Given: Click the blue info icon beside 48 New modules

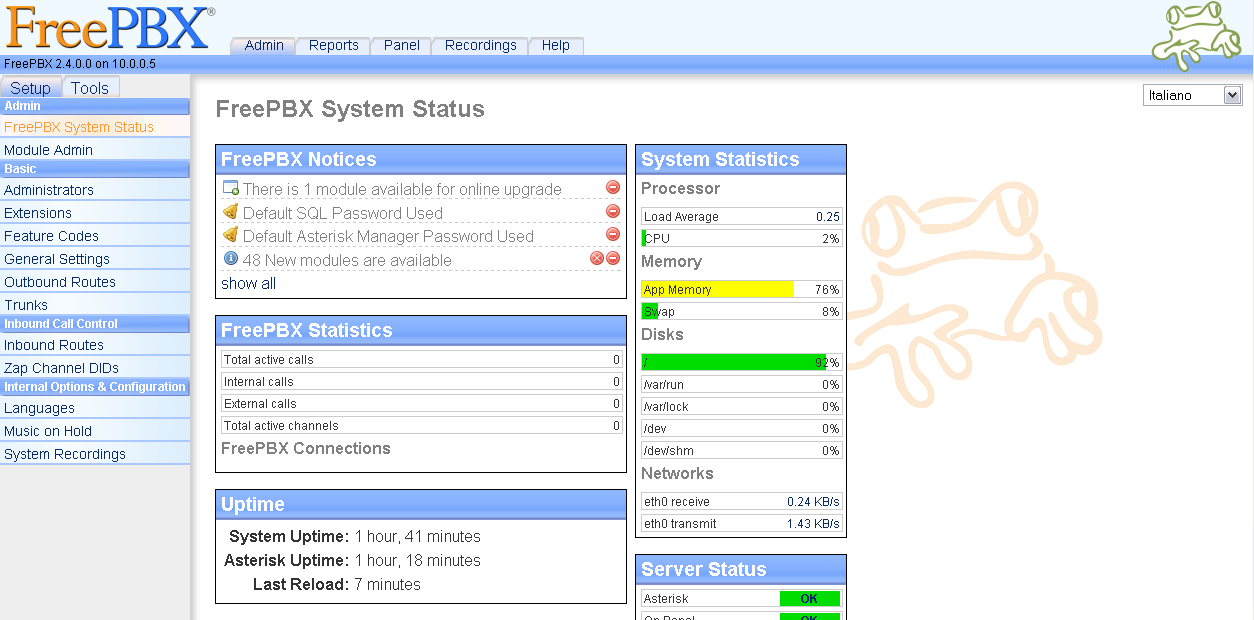Looking at the screenshot, I should pos(230,259).
